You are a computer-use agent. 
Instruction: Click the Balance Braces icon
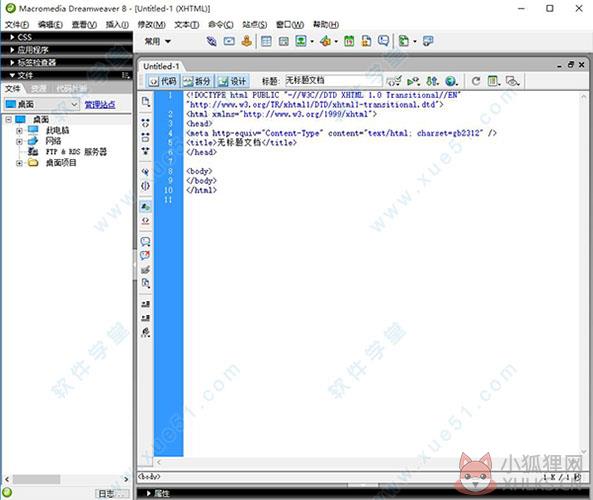point(145,186)
